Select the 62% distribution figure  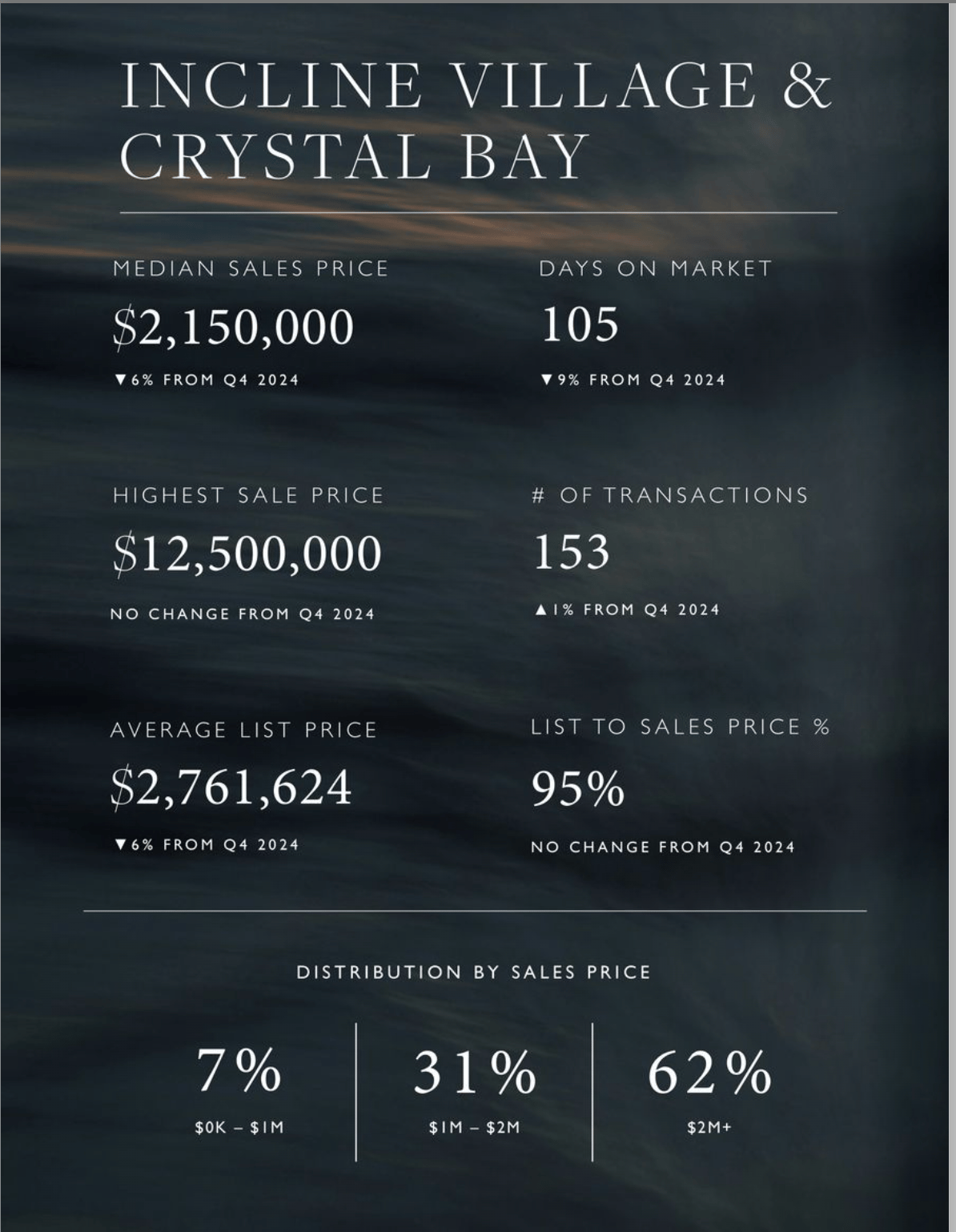(709, 1073)
